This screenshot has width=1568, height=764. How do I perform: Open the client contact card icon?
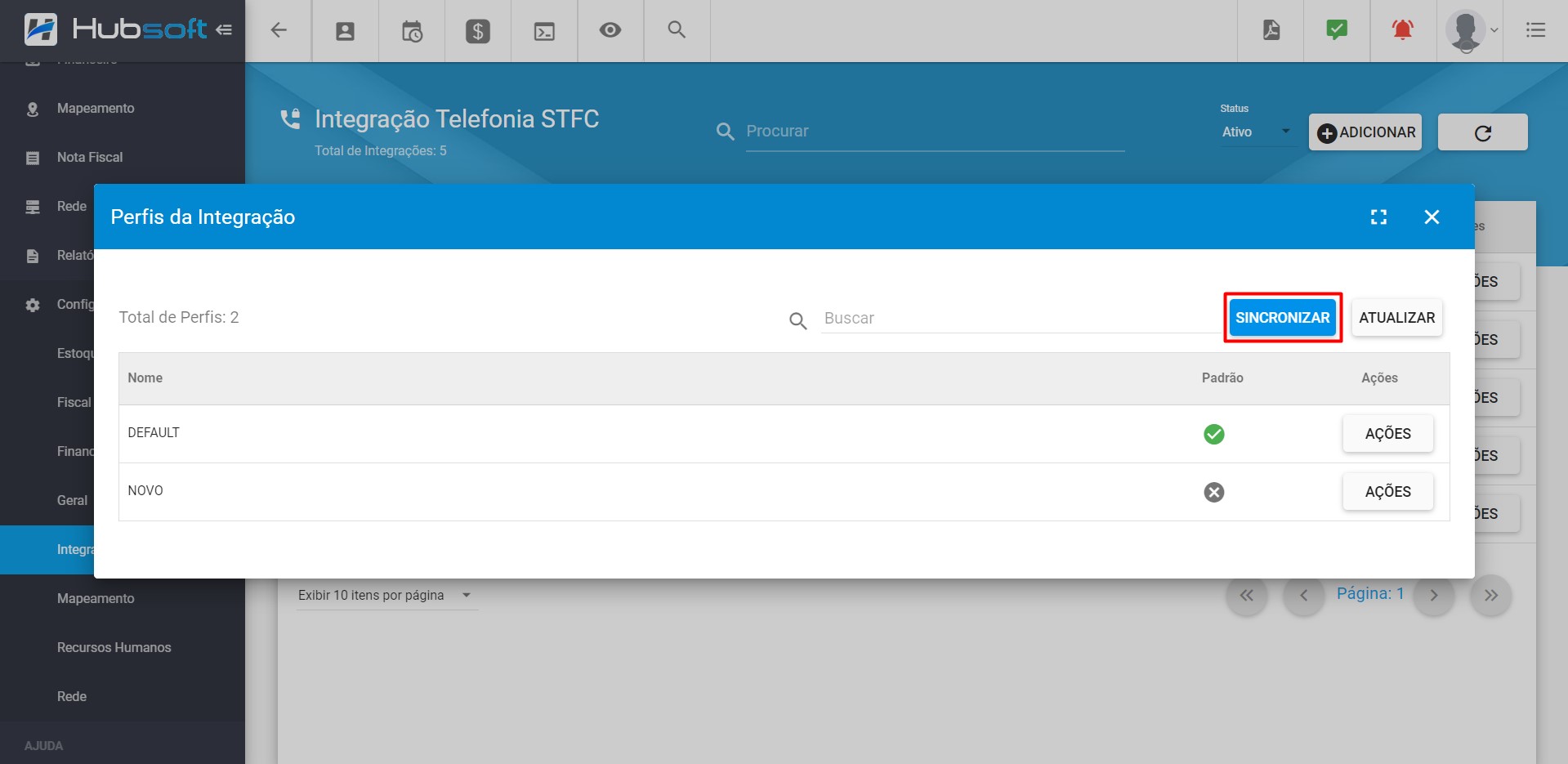(345, 31)
